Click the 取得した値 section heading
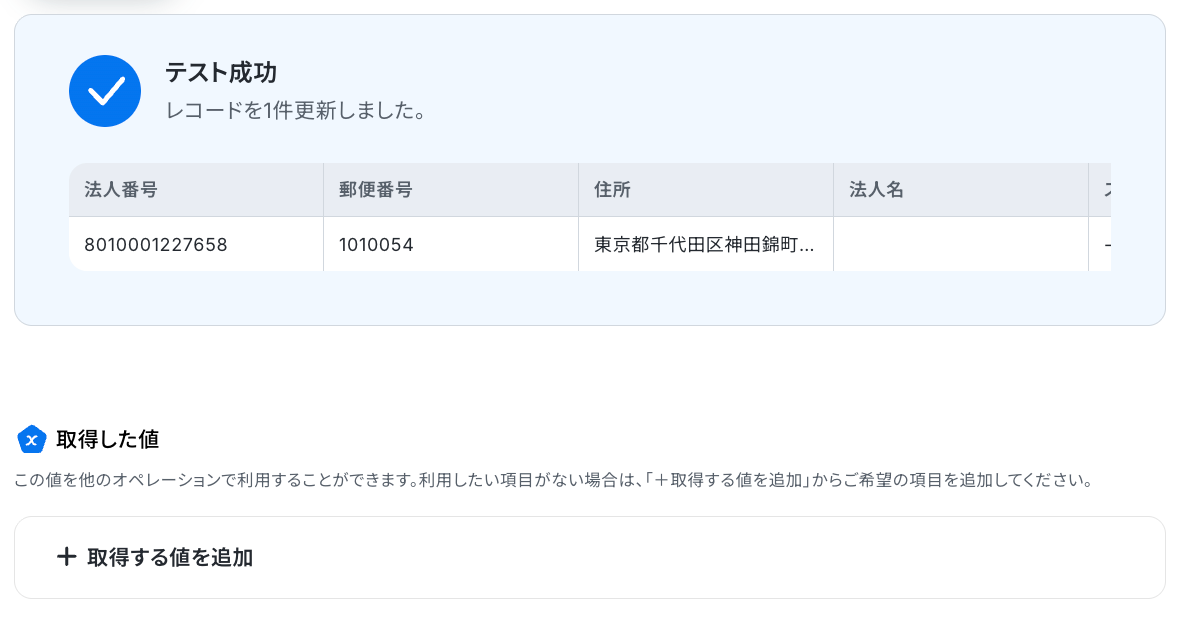This screenshot has height=620, width=1184. pyautogui.click(x=108, y=439)
